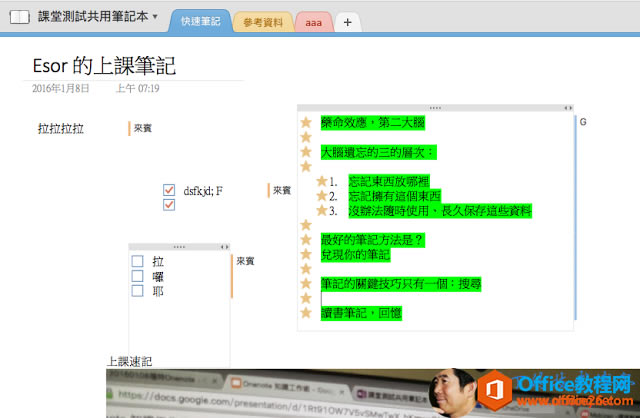Click the highlighted text 樂命效應，第二大腦
Screen dimensions: 640x418
(x=373, y=122)
